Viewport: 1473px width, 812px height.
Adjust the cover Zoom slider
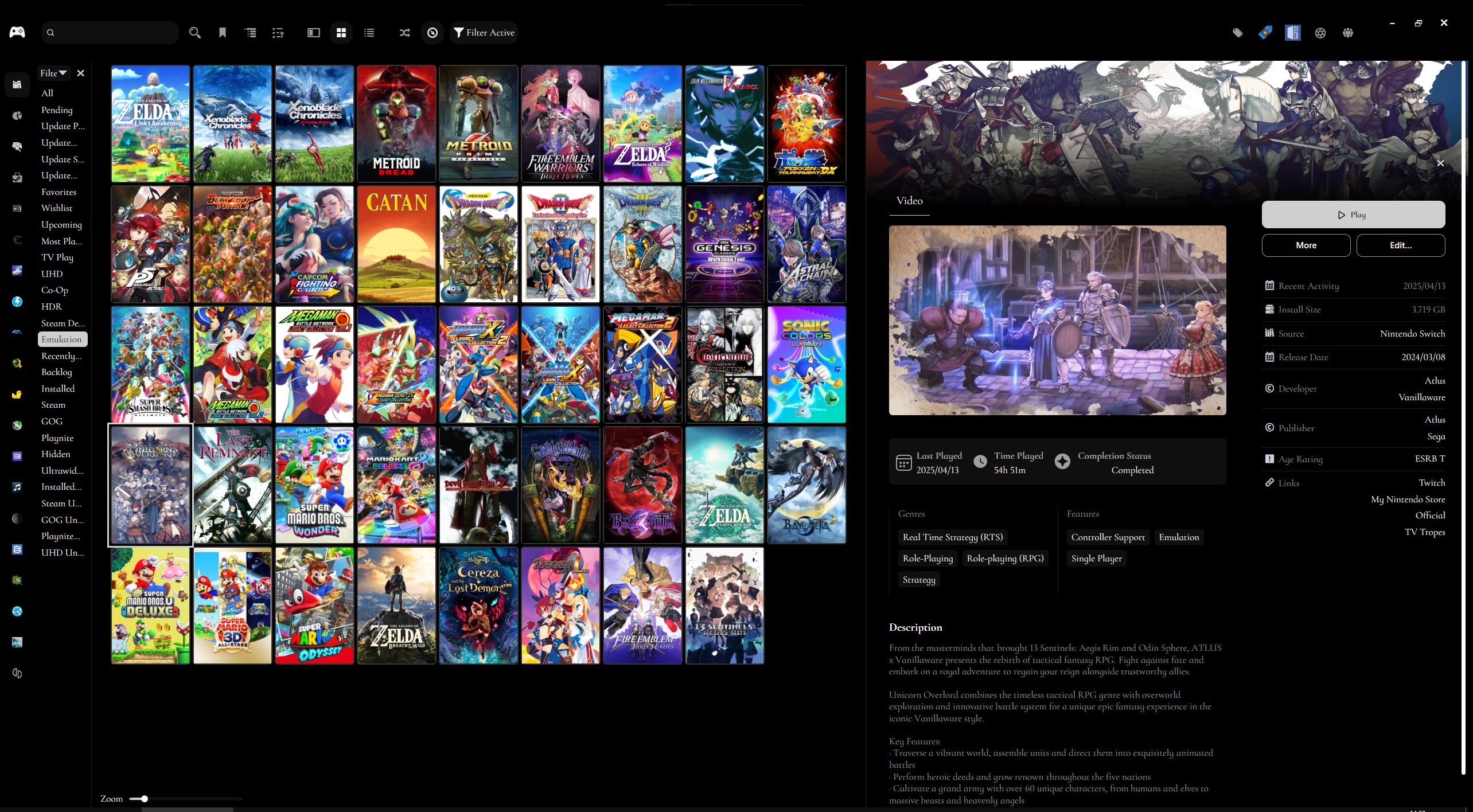185,798
